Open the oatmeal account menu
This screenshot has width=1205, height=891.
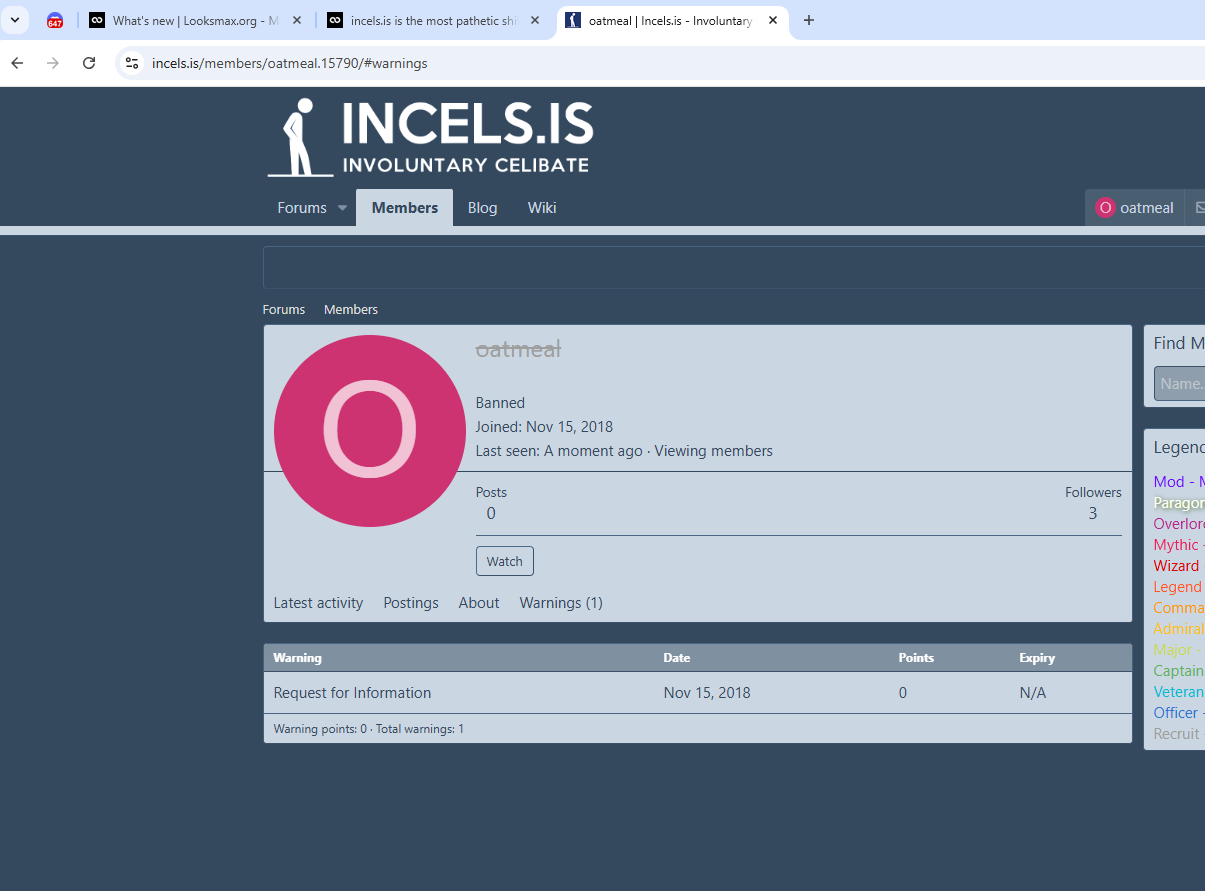[1135, 208]
